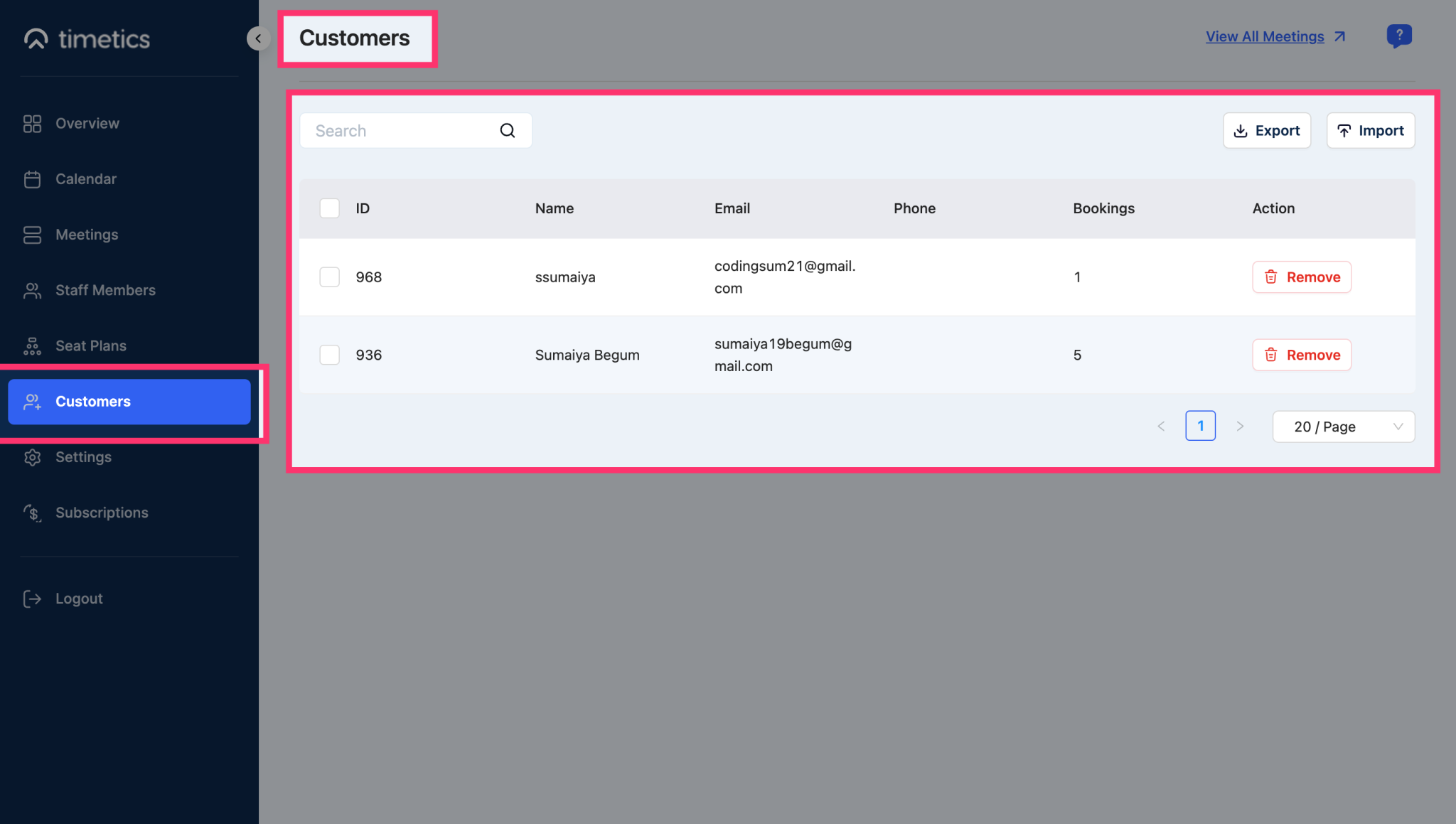Click the Meetings icon in sidebar
Image resolution: width=1456 pixels, height=824 pixels.
click(x=32, y=234)
